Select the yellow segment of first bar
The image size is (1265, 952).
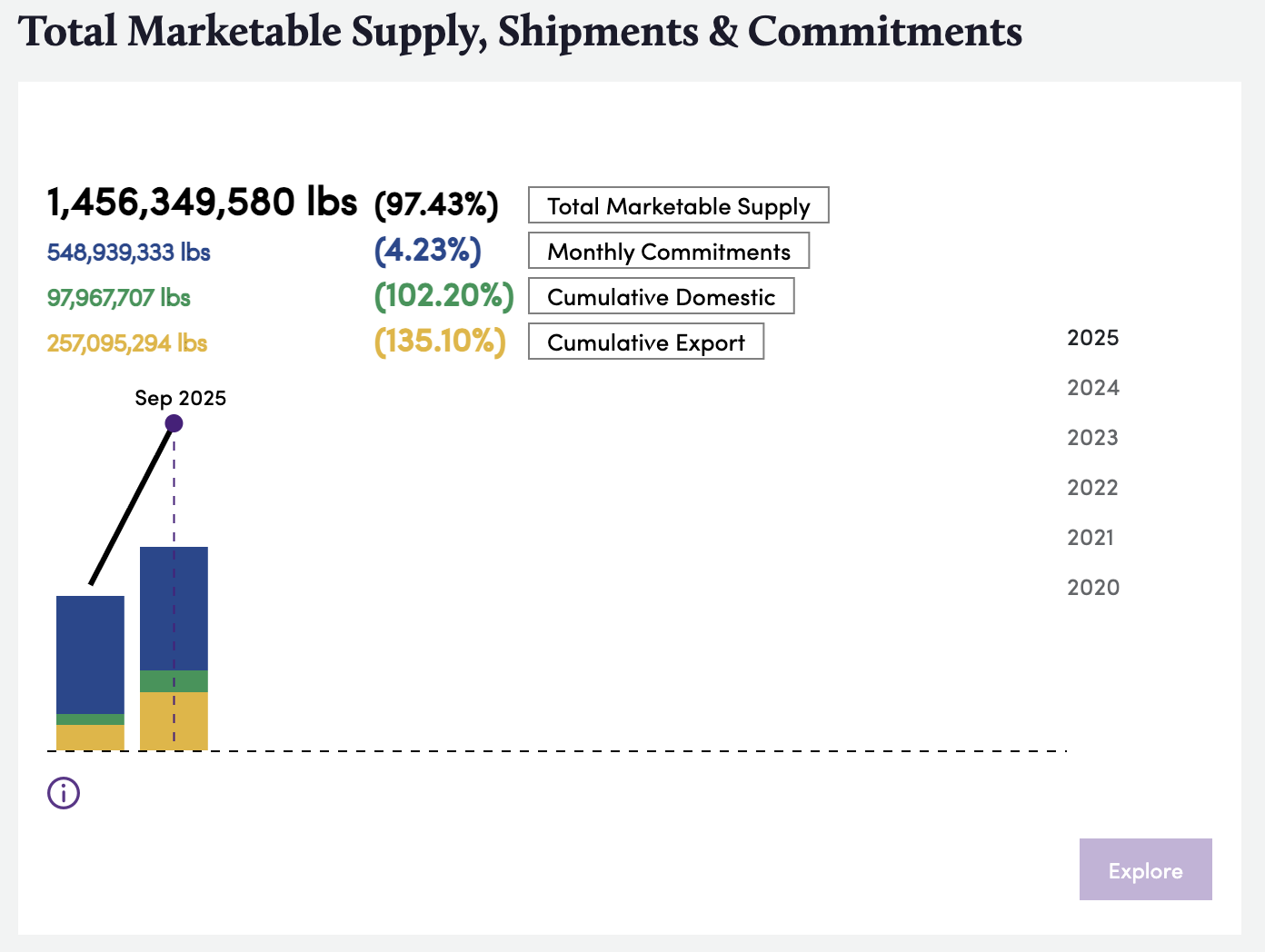pyautogui.click(x=90, y=738)
